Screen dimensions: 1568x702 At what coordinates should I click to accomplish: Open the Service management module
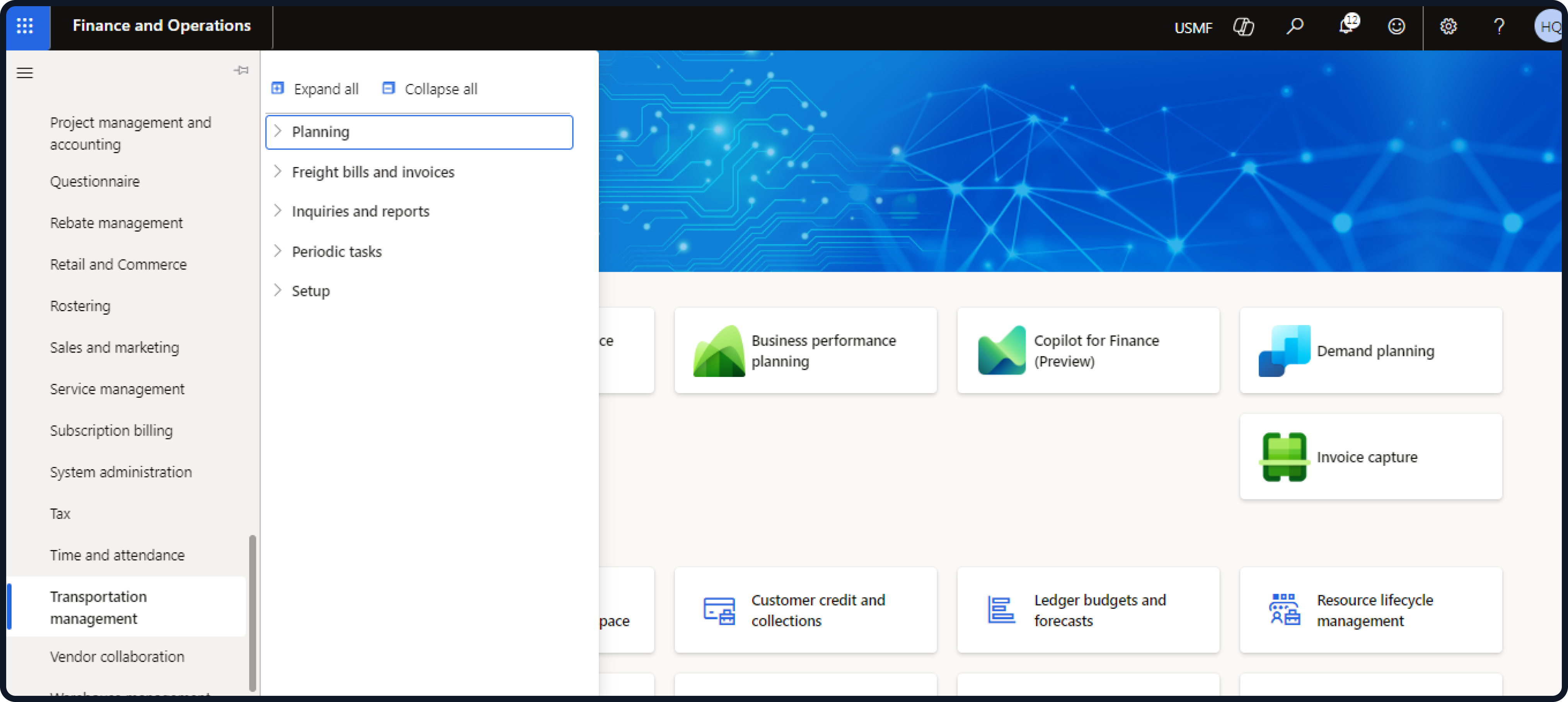(117, 388)
